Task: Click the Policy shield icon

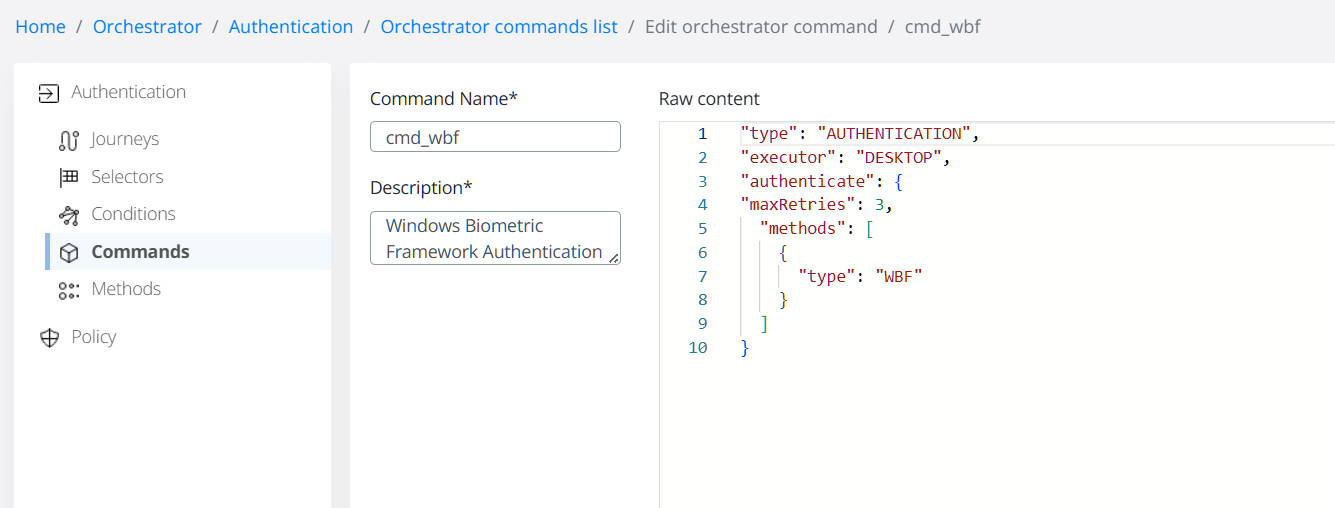Action: click(x=49, y=338)
